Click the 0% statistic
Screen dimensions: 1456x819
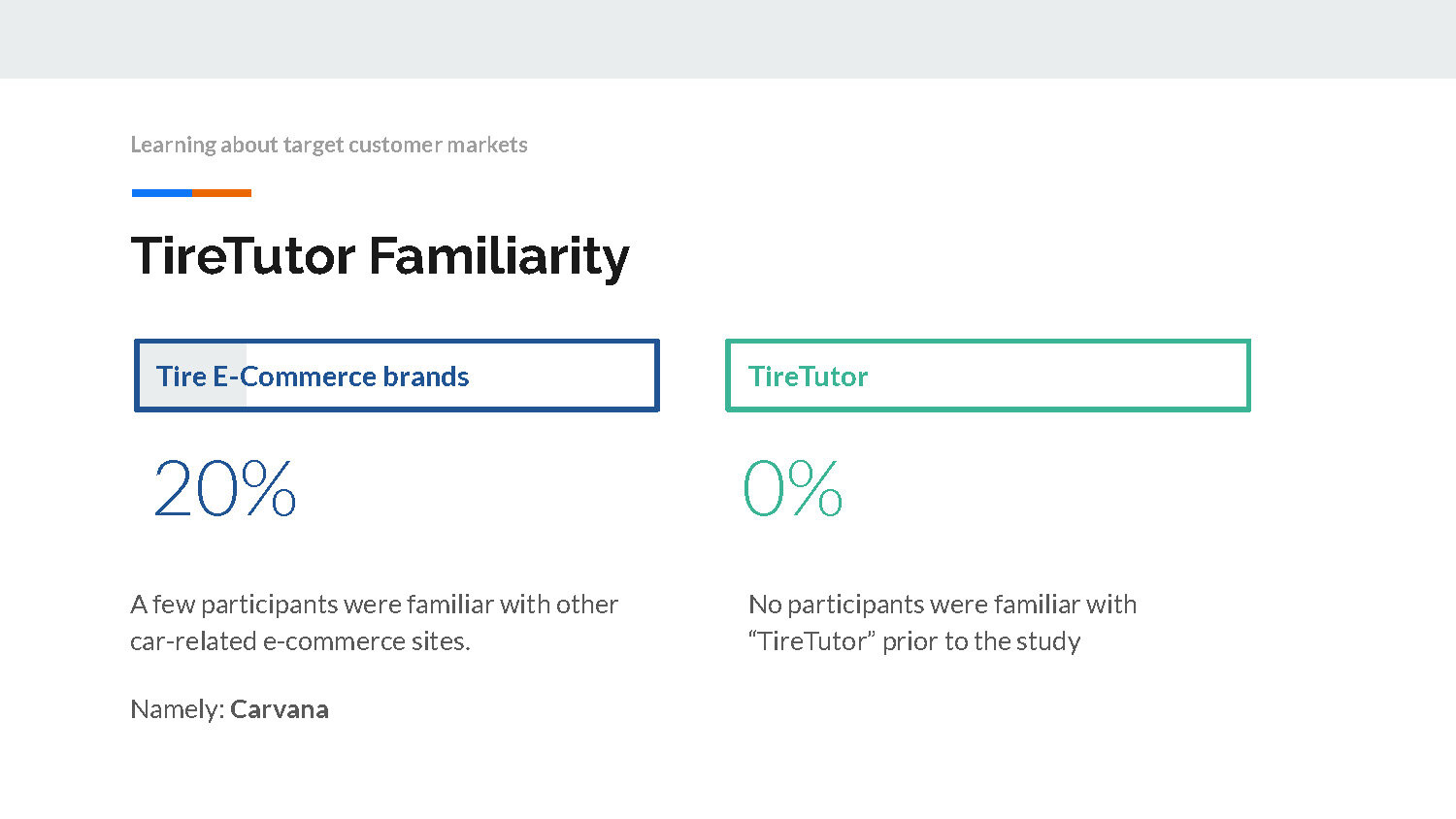coord(792,488)
